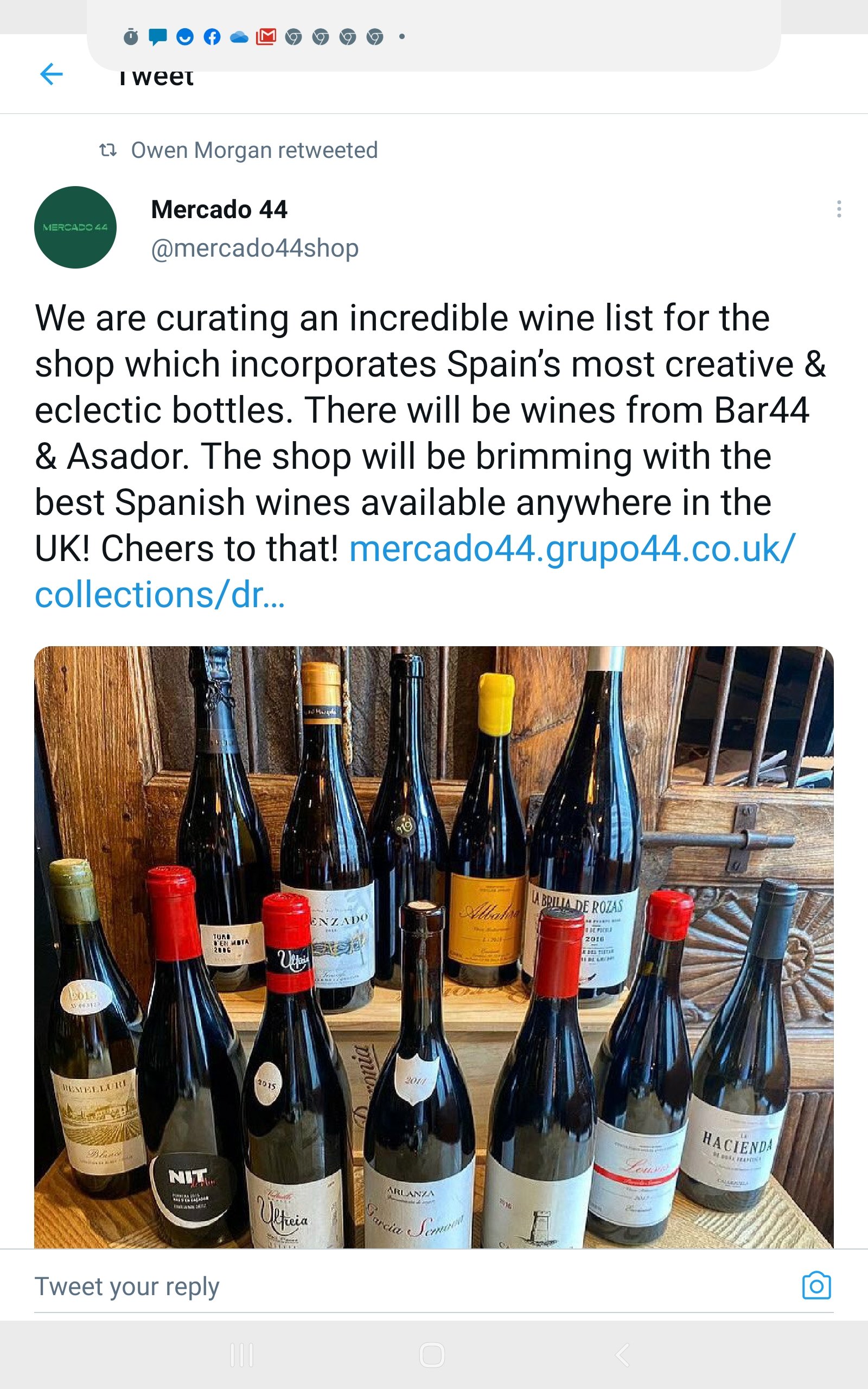
Task: Tap the camera icon in reply bar
Action: [x=816, y=1286]
